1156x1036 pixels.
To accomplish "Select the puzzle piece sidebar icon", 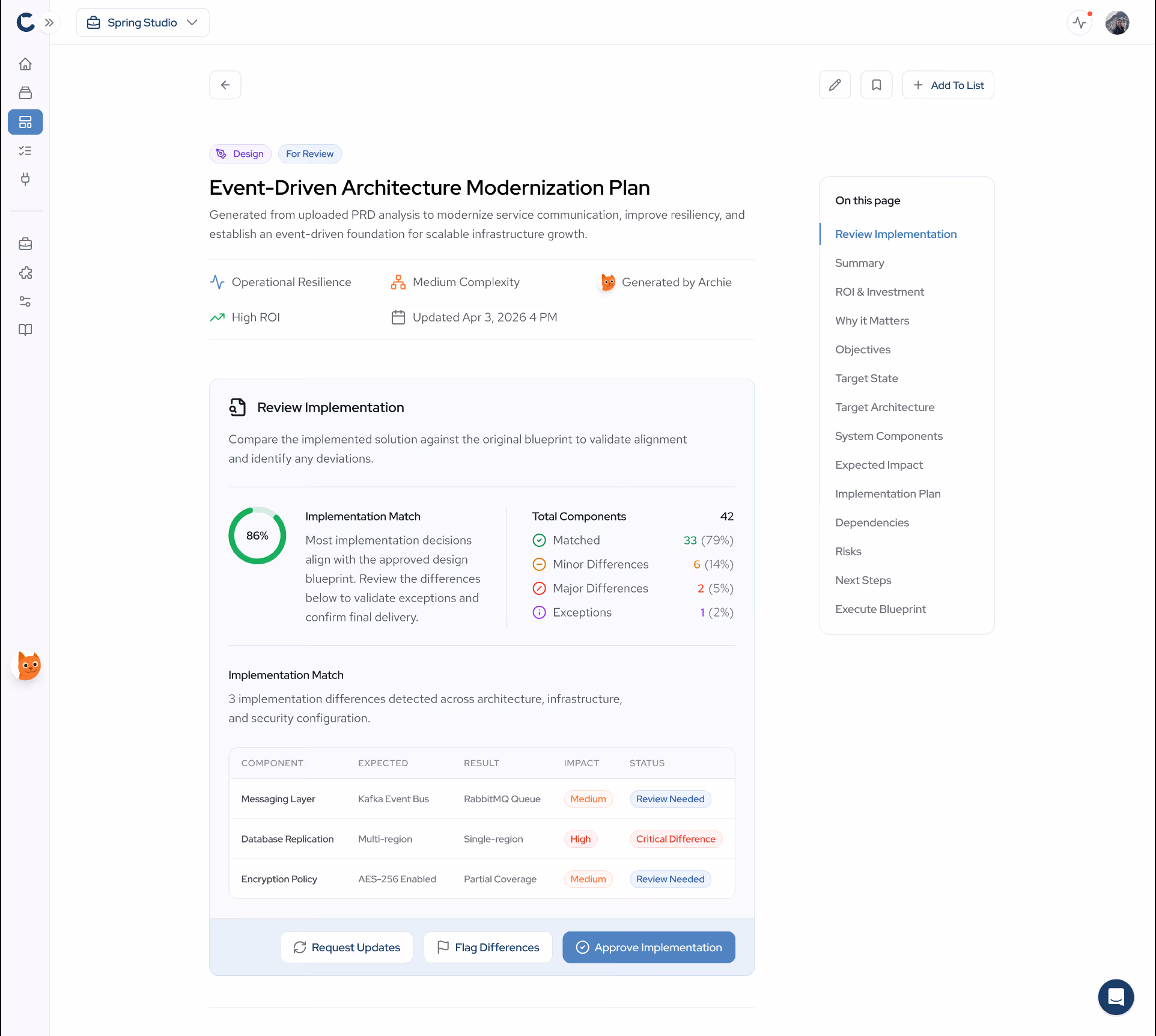I will [x=25, y=272].
